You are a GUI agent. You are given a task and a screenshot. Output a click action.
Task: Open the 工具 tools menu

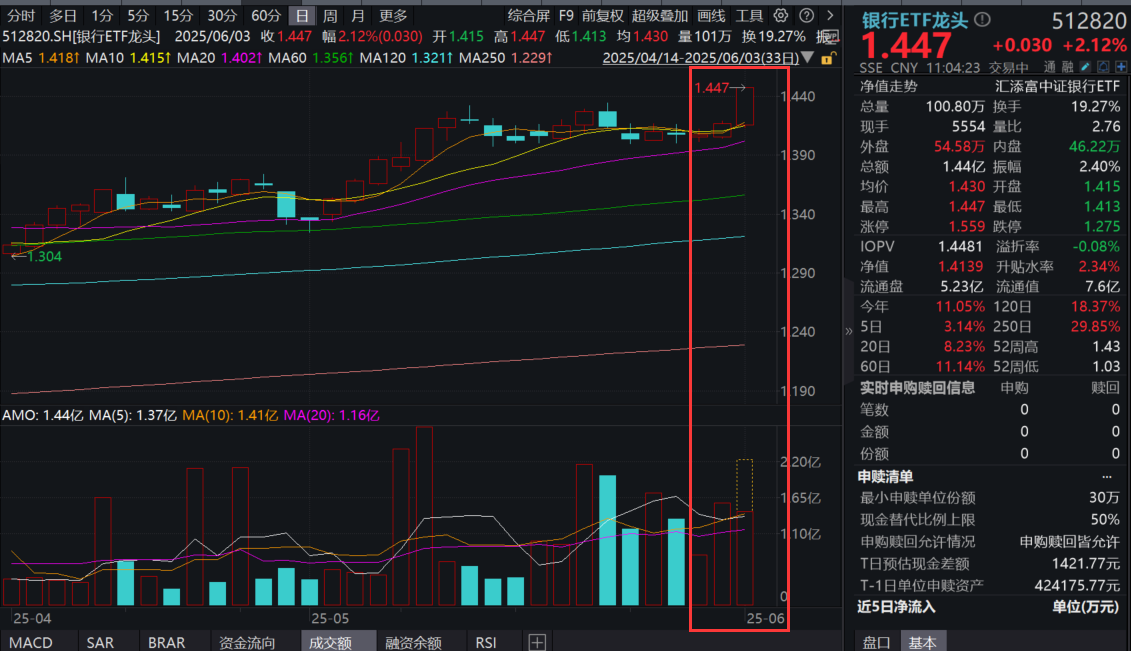click(749, 15)
